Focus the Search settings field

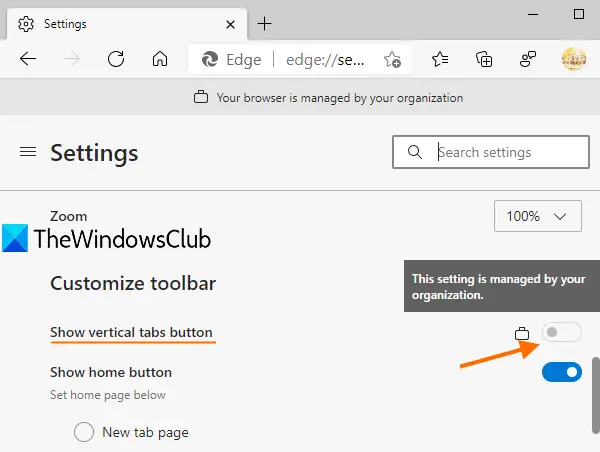491,152
